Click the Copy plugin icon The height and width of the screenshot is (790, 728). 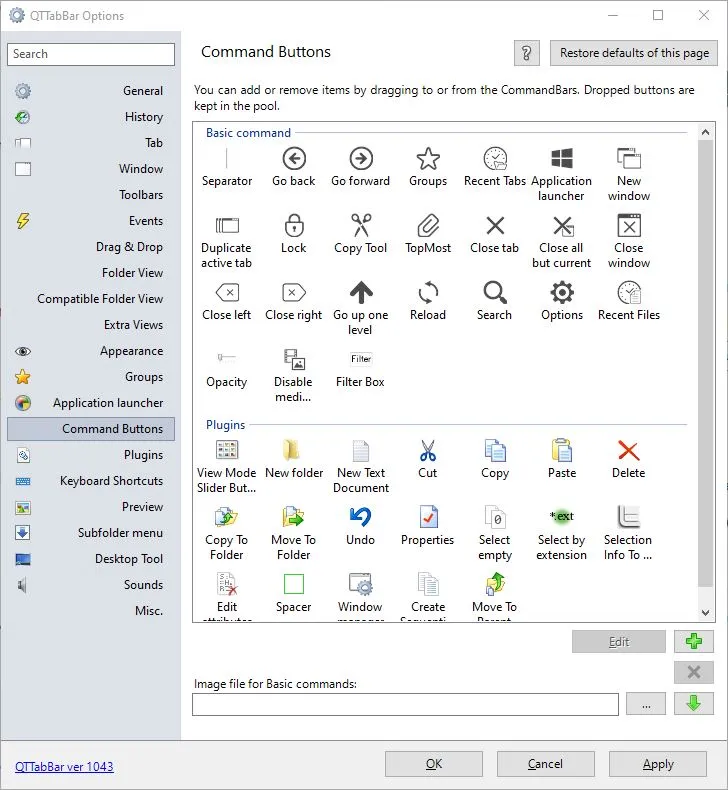495,450
